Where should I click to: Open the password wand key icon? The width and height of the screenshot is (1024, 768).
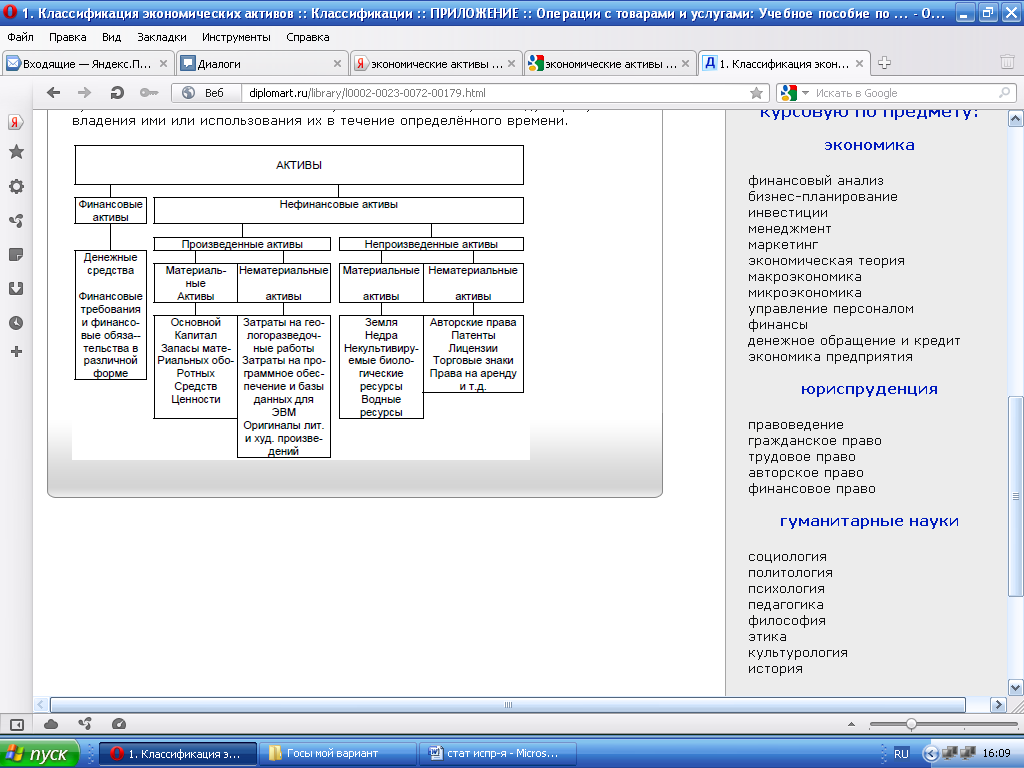[x=149, y=93]
